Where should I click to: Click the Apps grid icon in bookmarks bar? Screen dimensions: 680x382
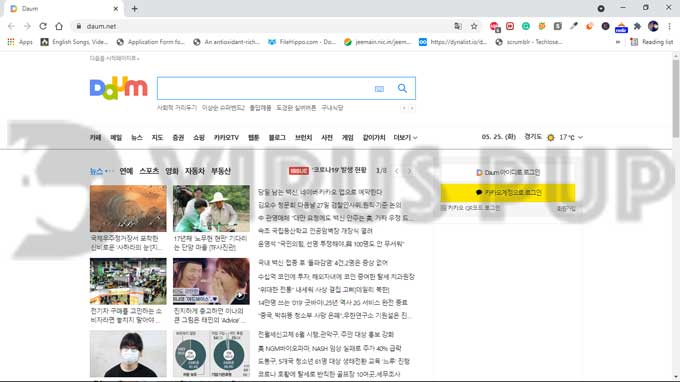[11, 42]
